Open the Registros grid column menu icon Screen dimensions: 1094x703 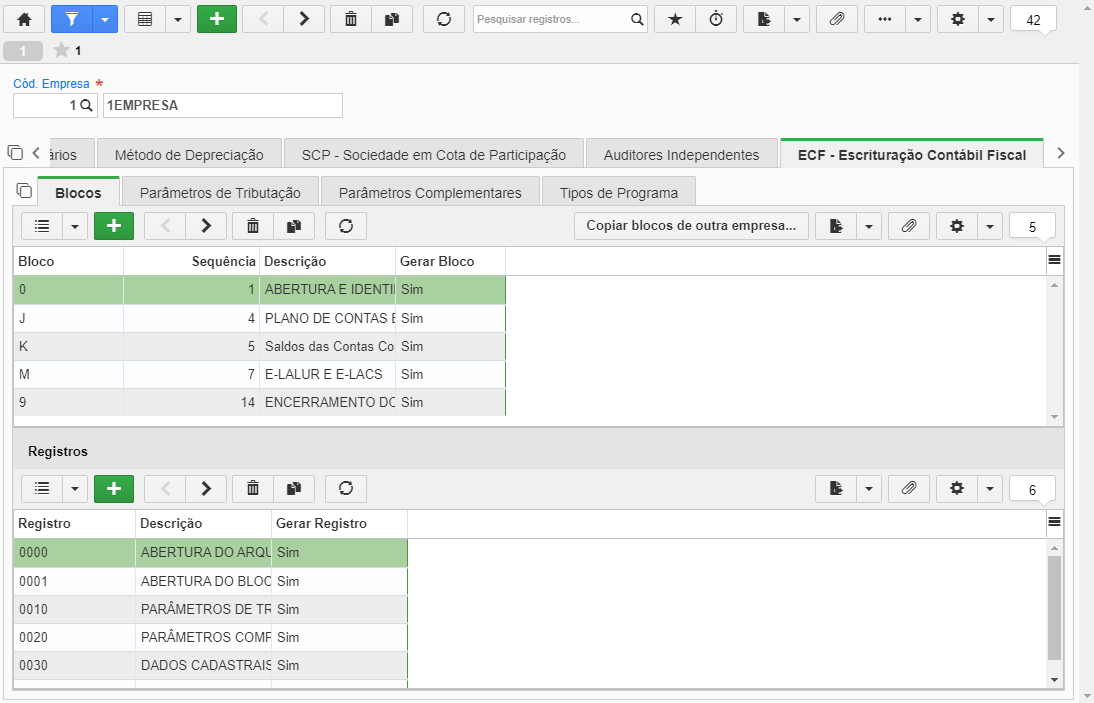tap(1054, 522)
